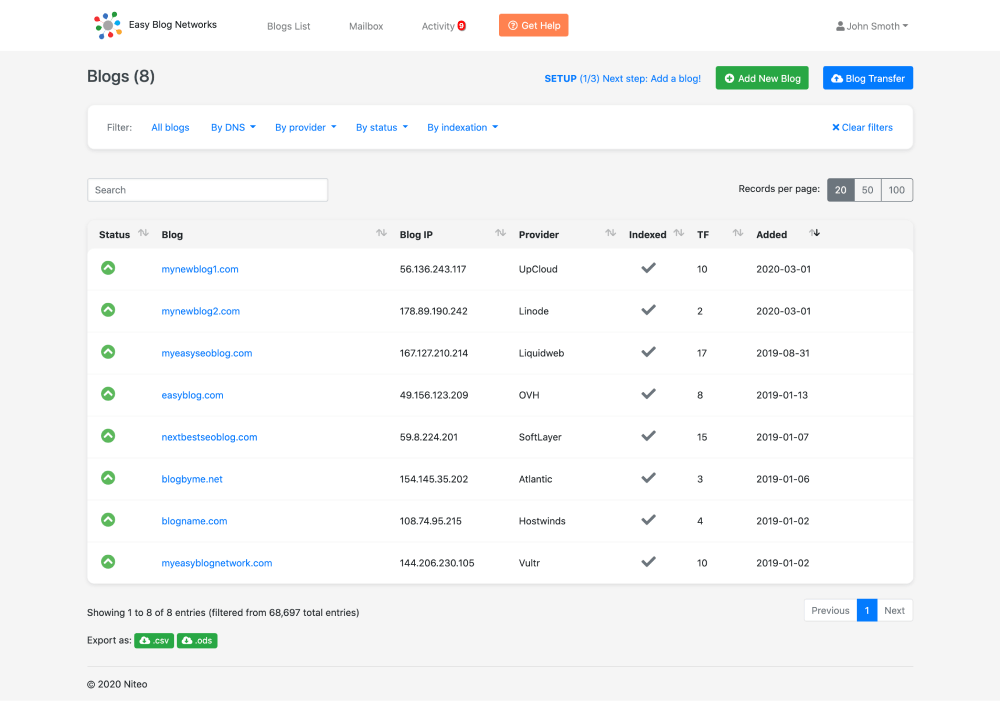Click green status icon for myeasyblognetwork.com
This screenshot has width=1000, height=701.
click(108, 562)
